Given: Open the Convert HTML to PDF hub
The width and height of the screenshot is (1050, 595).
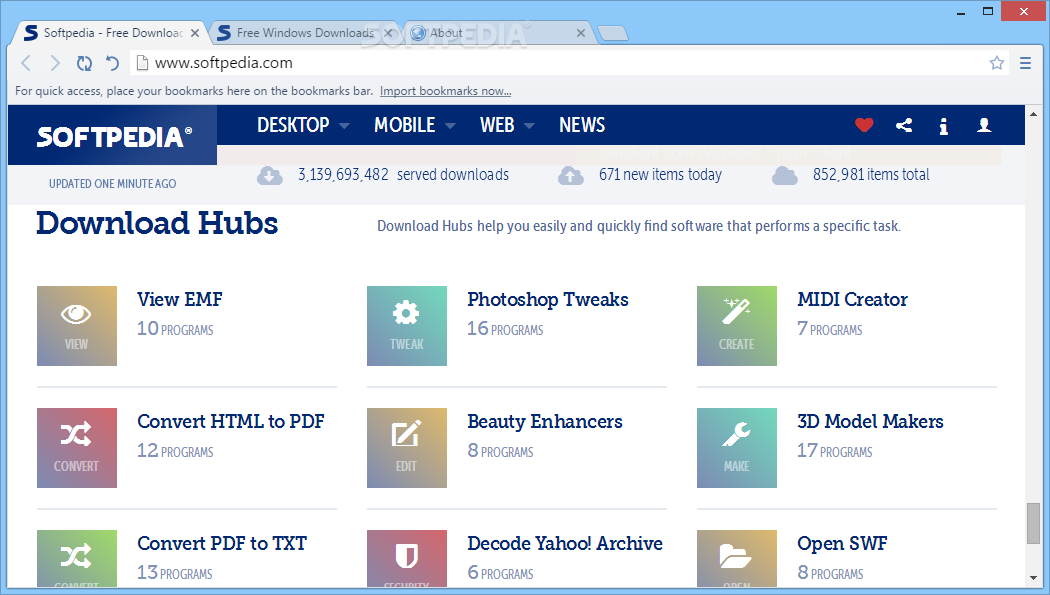Looking at the screenshot, I should (x=231, y=421).
